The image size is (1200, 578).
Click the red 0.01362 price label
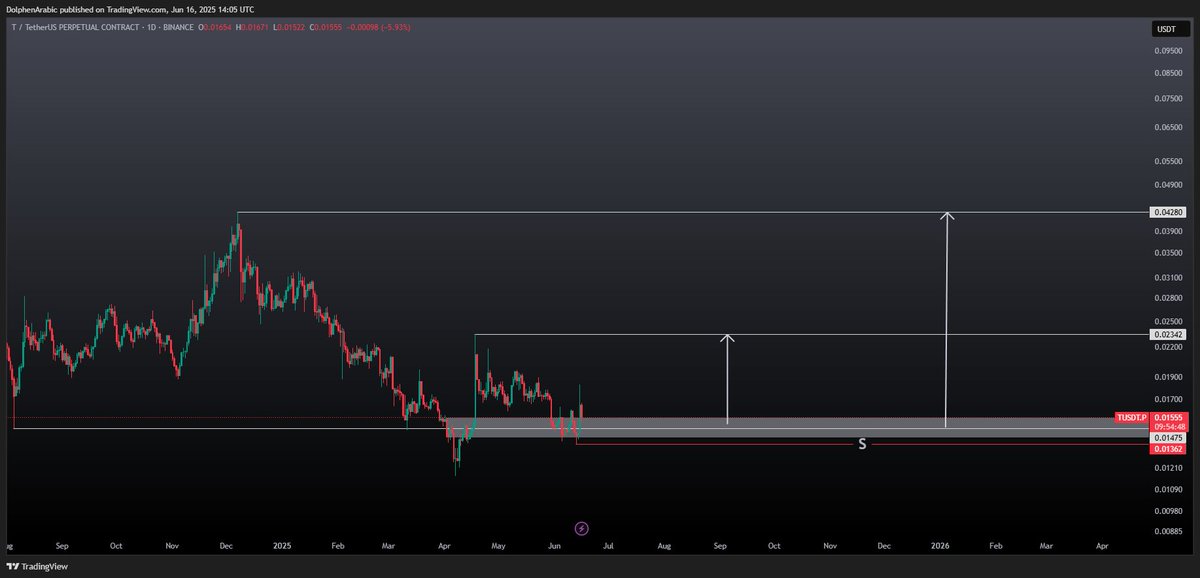(x=1168, y=449)
